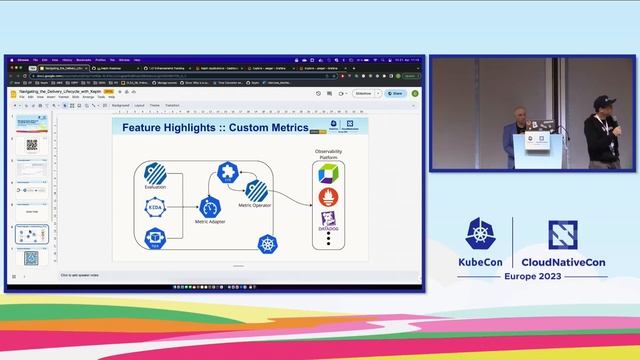Click the Meet camera icon

(341, 93)
